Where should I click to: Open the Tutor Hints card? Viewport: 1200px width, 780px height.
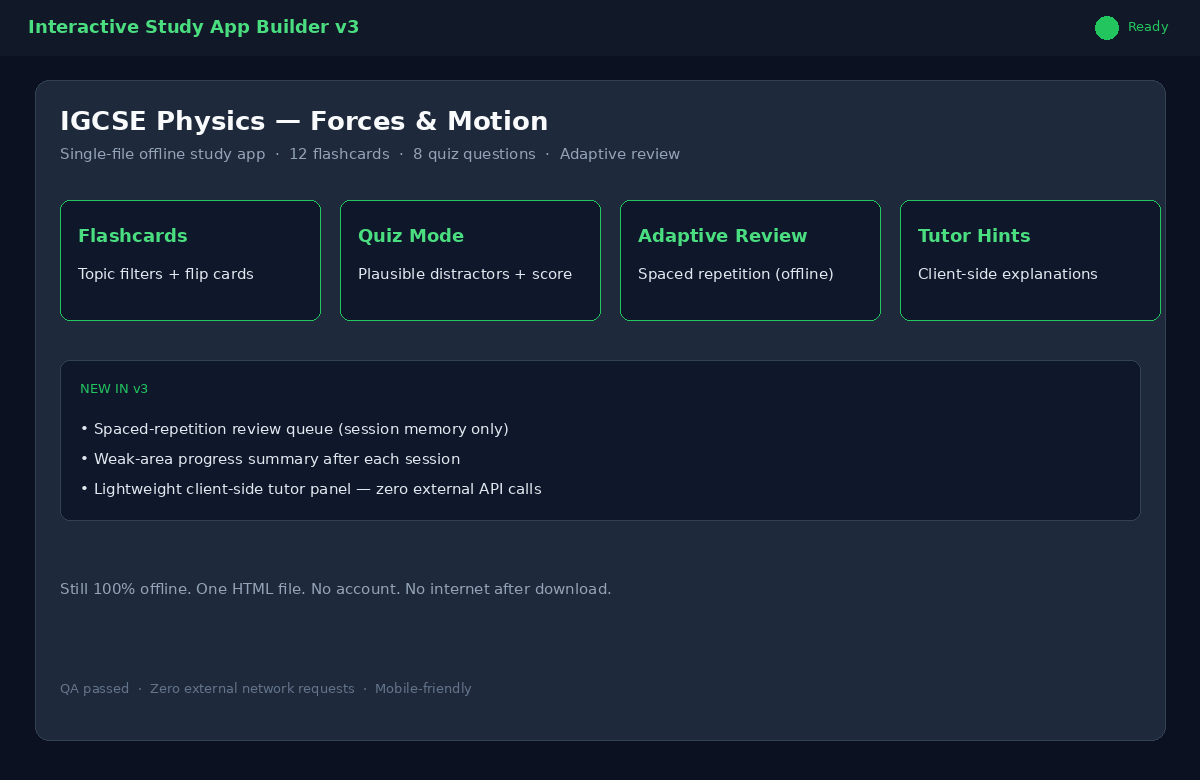click(1030, 260)
